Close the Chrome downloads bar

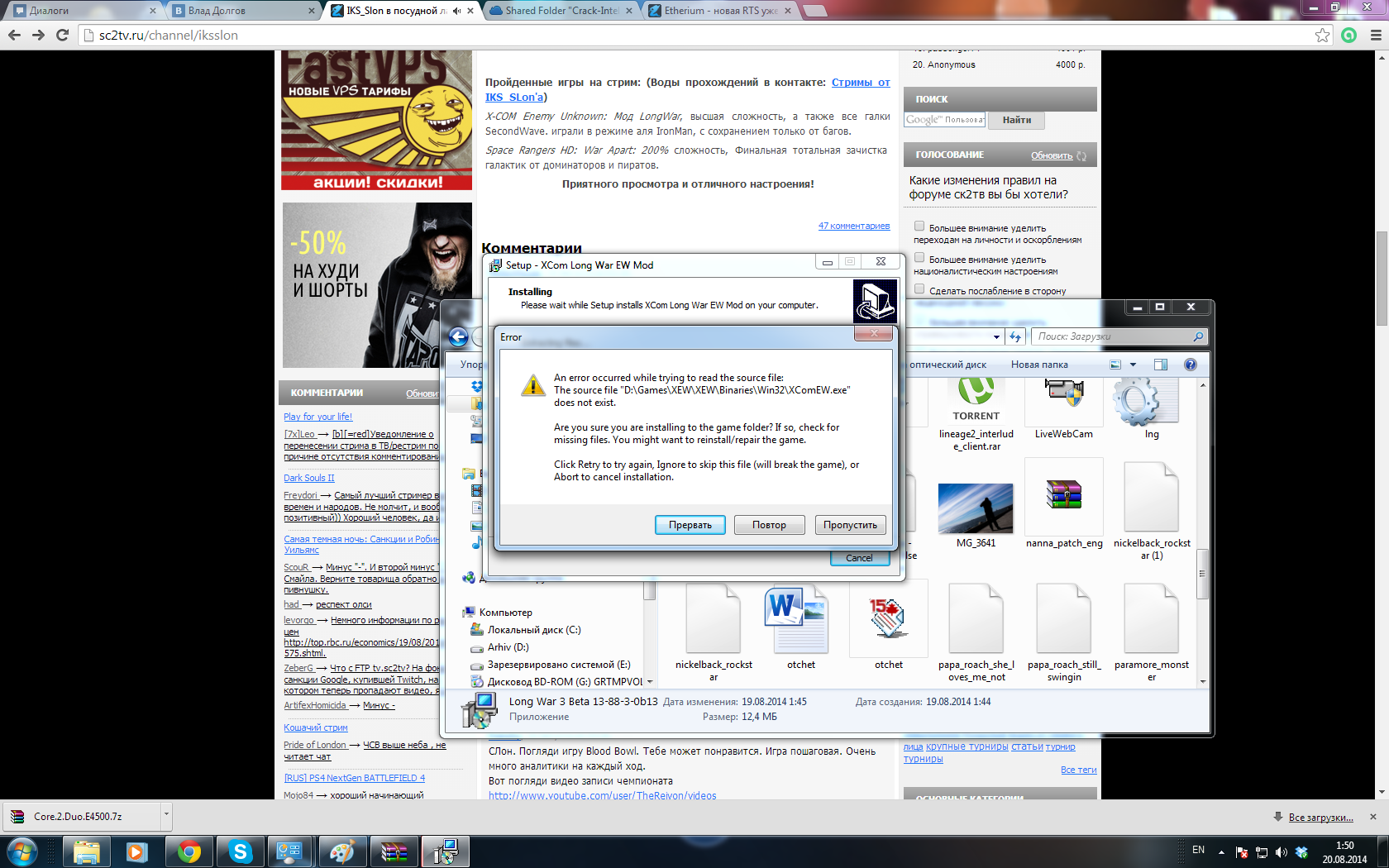point(1373,817)
